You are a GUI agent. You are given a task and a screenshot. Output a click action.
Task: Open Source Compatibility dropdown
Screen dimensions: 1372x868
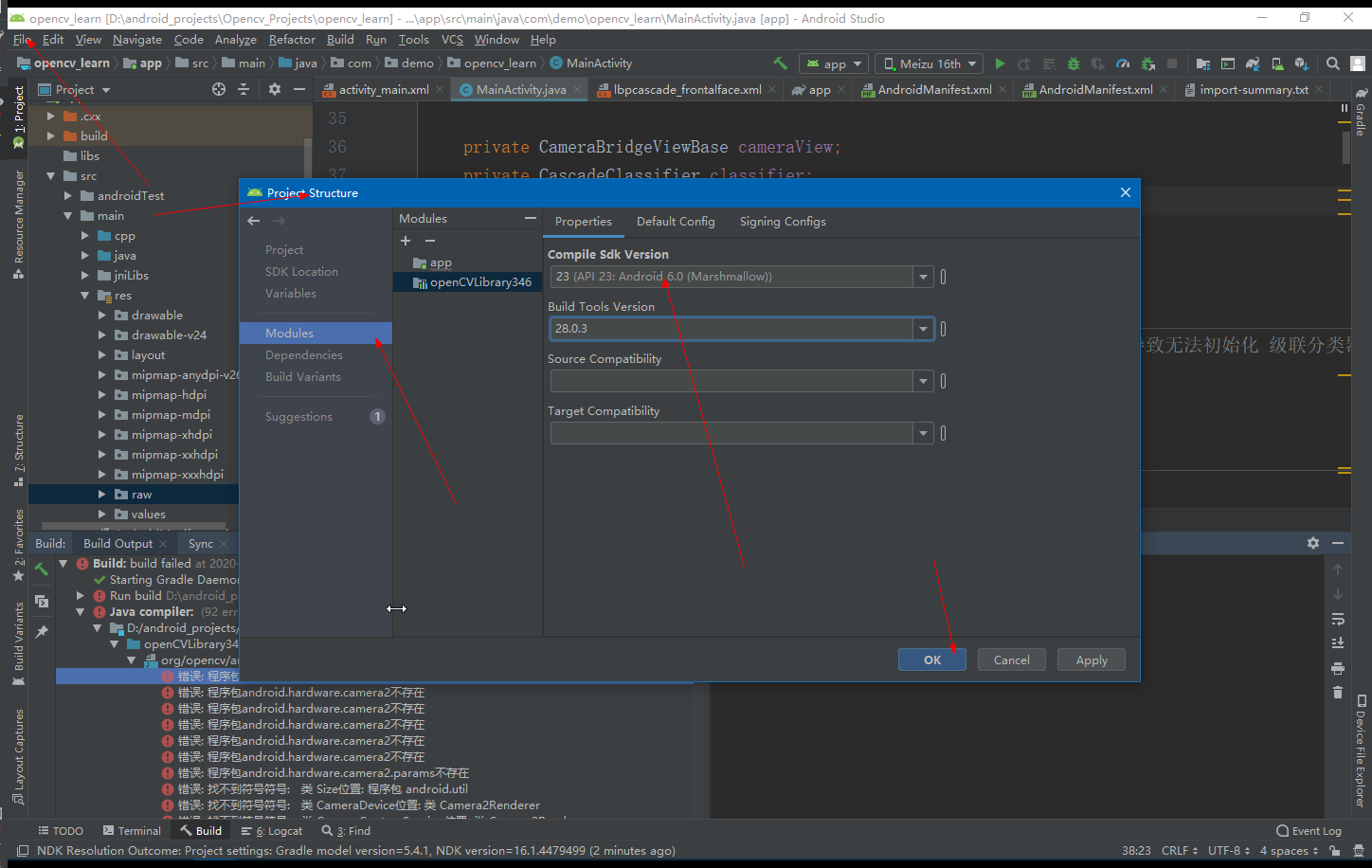pos(923,381)
